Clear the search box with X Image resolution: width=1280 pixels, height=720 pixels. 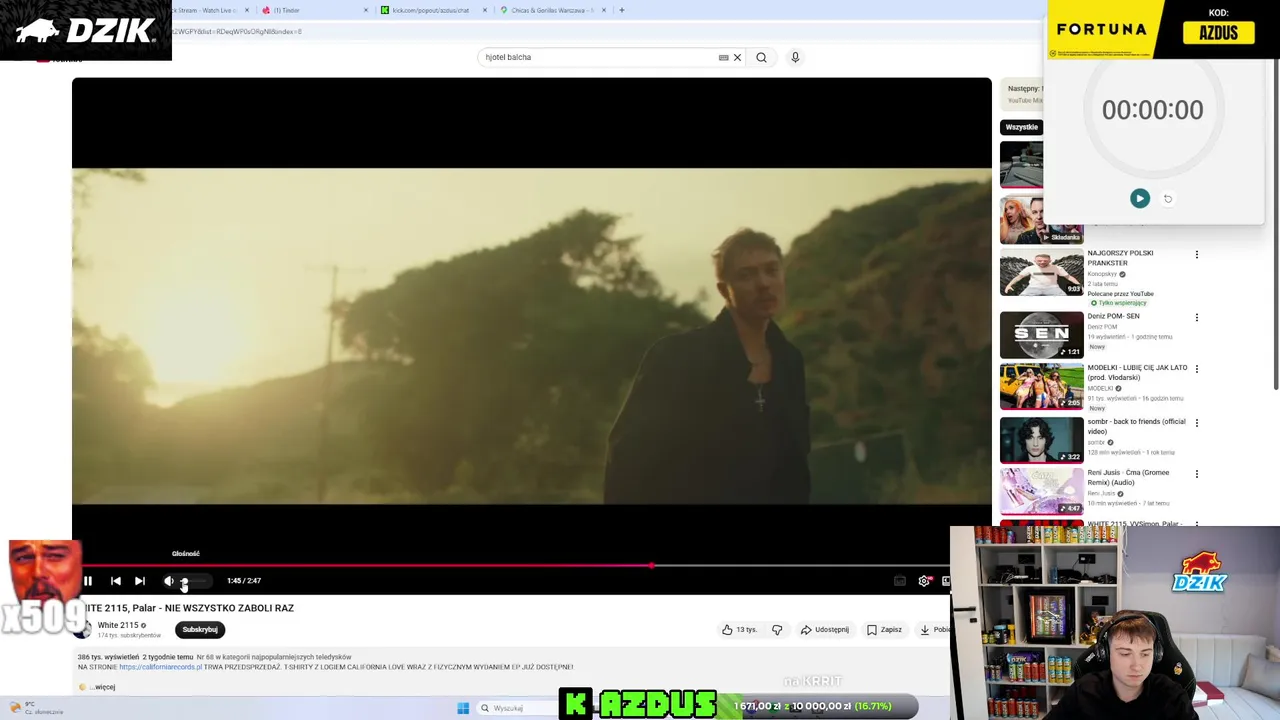pyautogui.click(x=738, y=57)
